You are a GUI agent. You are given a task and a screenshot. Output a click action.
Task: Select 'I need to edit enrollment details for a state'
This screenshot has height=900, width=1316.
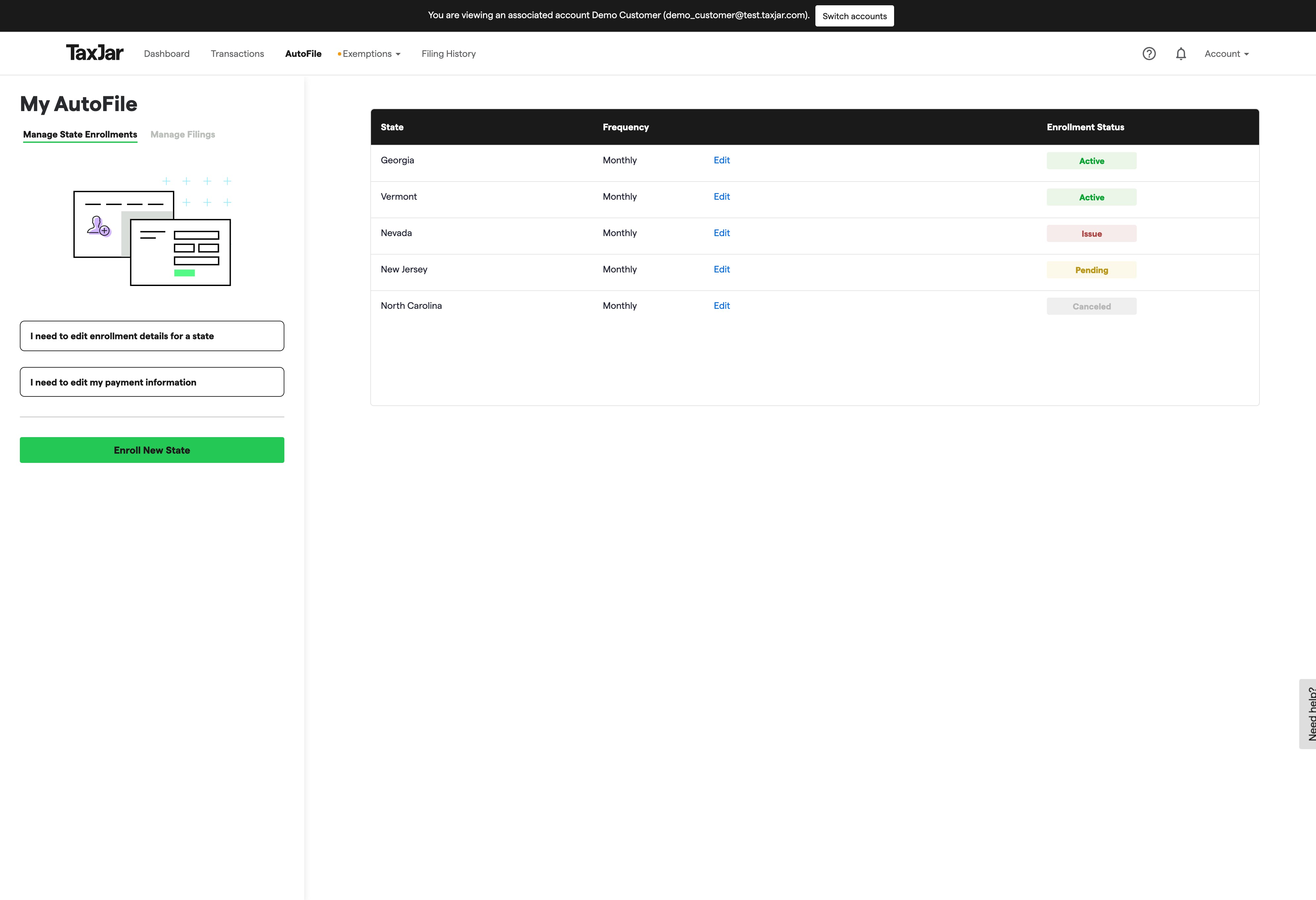click(x=152, y=336)
